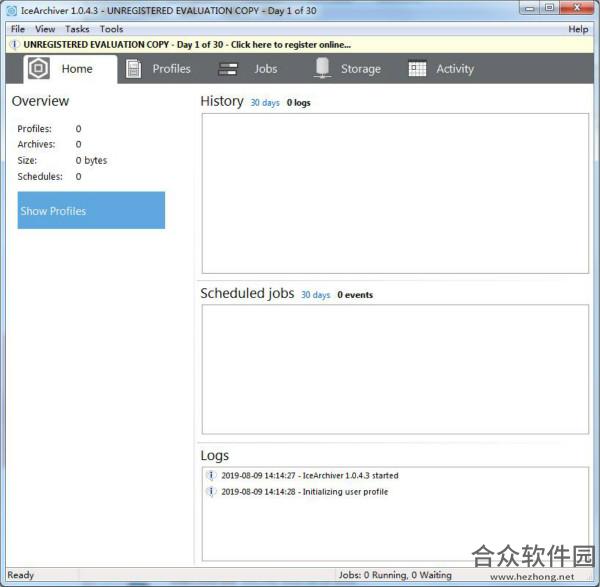600x587 pixels.
Task: Open the File menu
Action: (x=18, y=29)
